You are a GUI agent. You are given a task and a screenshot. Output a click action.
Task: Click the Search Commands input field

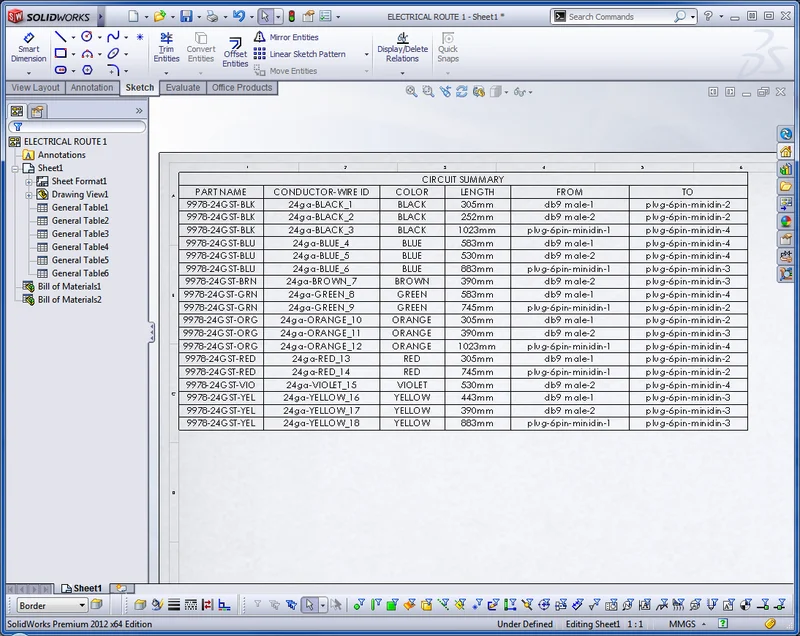(620, 17)
